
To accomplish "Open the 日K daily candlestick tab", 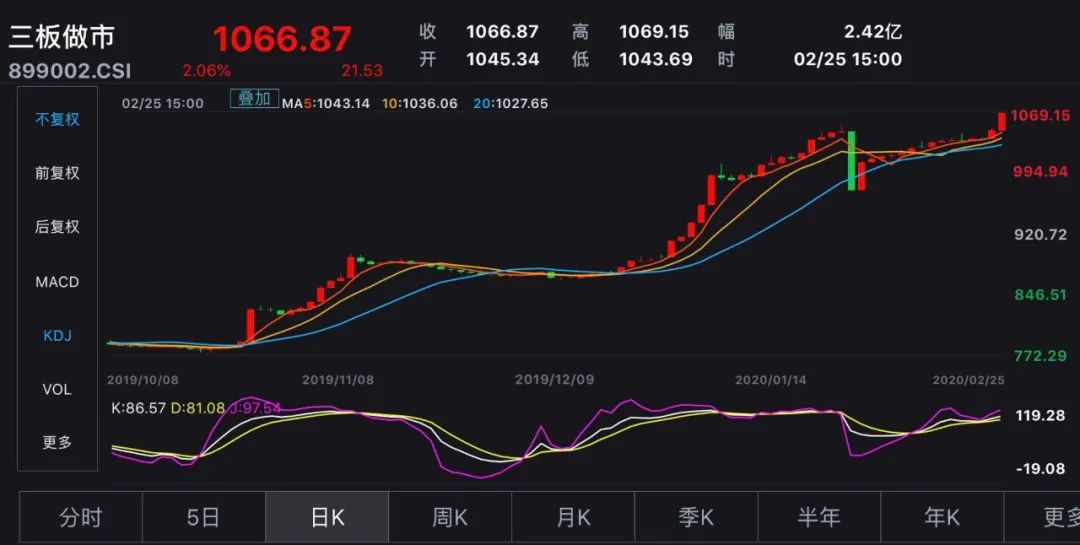I will tap(327, 517).
